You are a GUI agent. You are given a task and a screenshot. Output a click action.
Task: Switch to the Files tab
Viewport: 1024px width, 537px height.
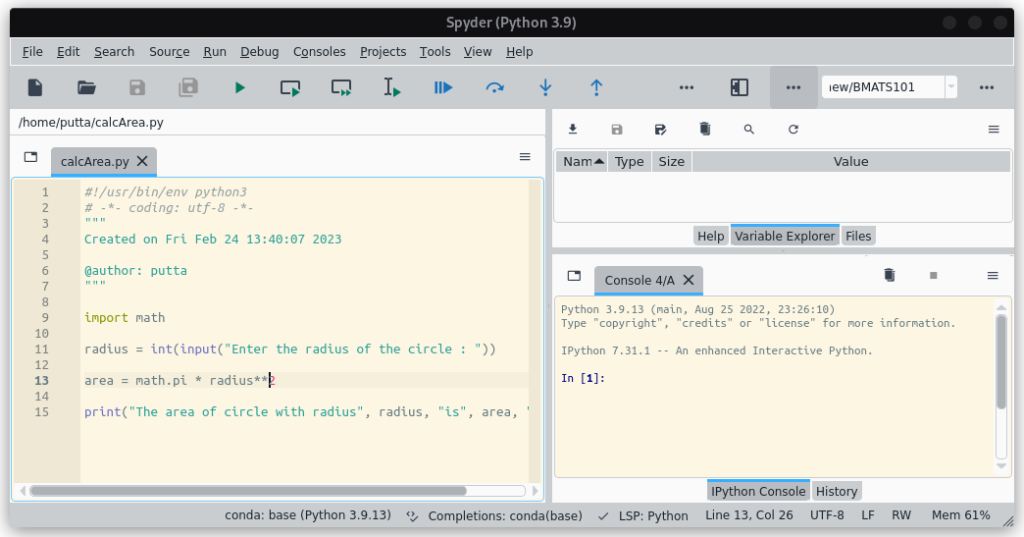pos(858,236)
